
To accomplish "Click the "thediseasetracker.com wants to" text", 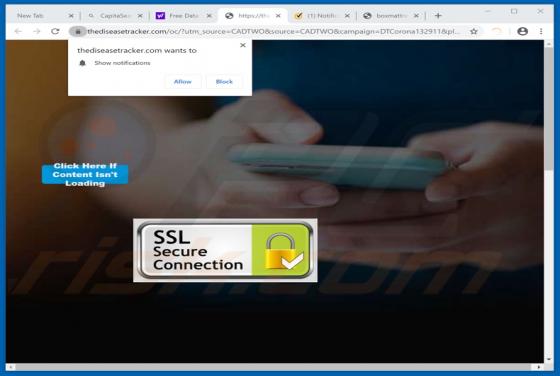I will coord(137,50).
